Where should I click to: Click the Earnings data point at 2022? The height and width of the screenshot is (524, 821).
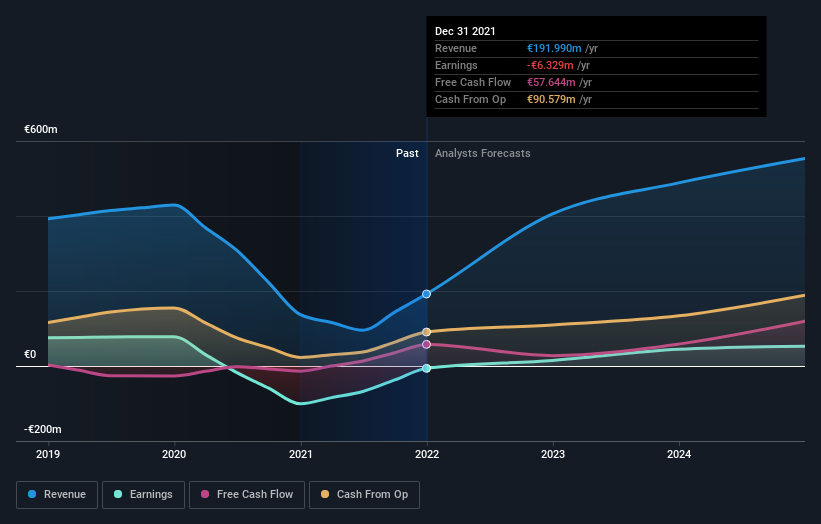click(x=427, y=369)
